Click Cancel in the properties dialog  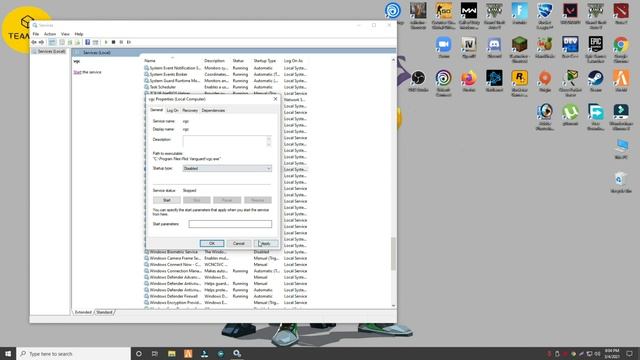coord(239,243)
